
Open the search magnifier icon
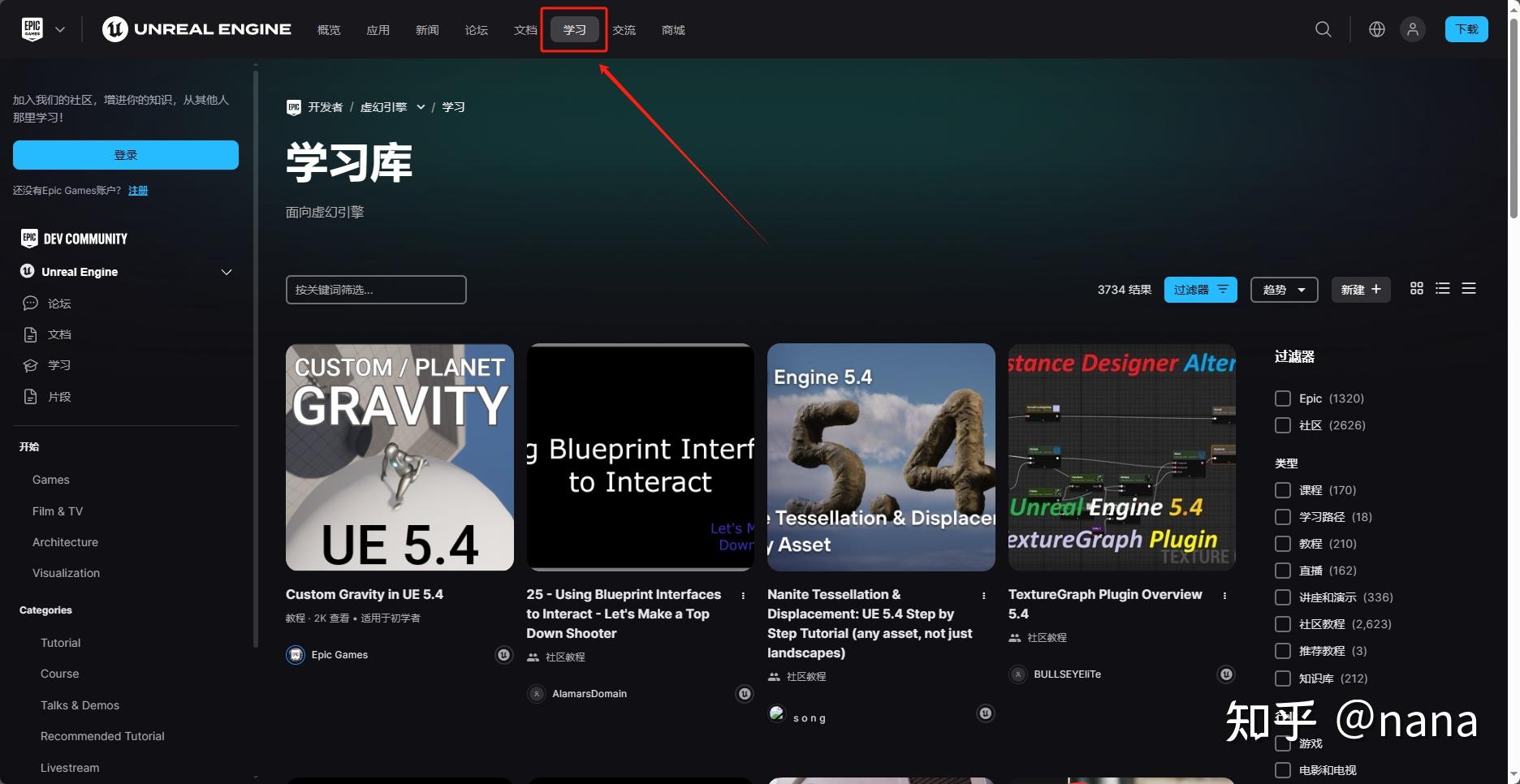[1324, 29]
